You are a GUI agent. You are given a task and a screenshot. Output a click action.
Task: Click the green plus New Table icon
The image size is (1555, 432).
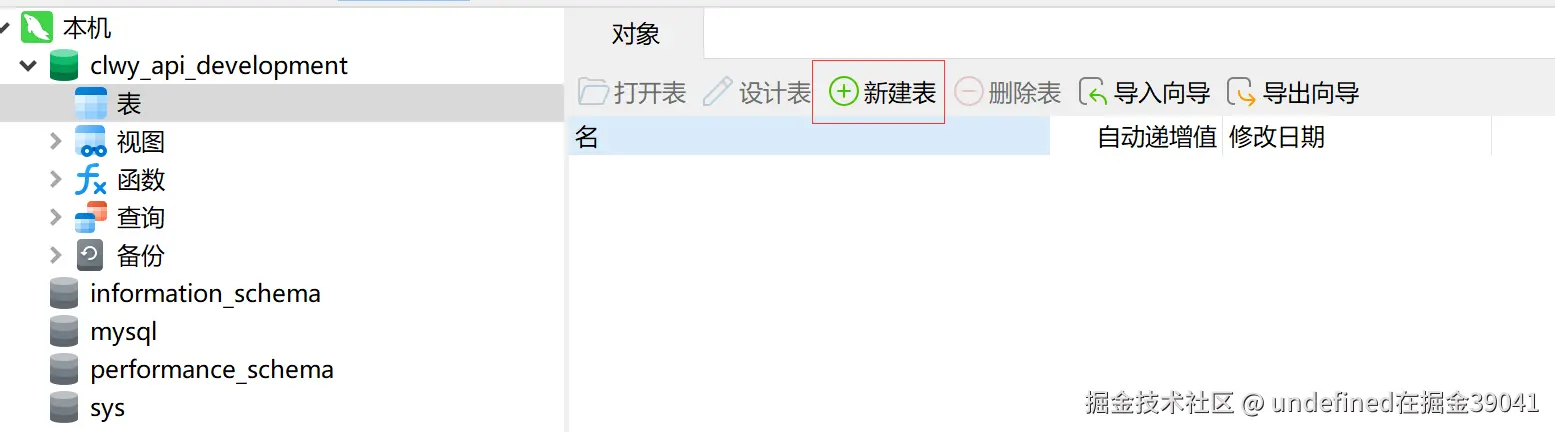pyautogui.click(x=844, y=93)
